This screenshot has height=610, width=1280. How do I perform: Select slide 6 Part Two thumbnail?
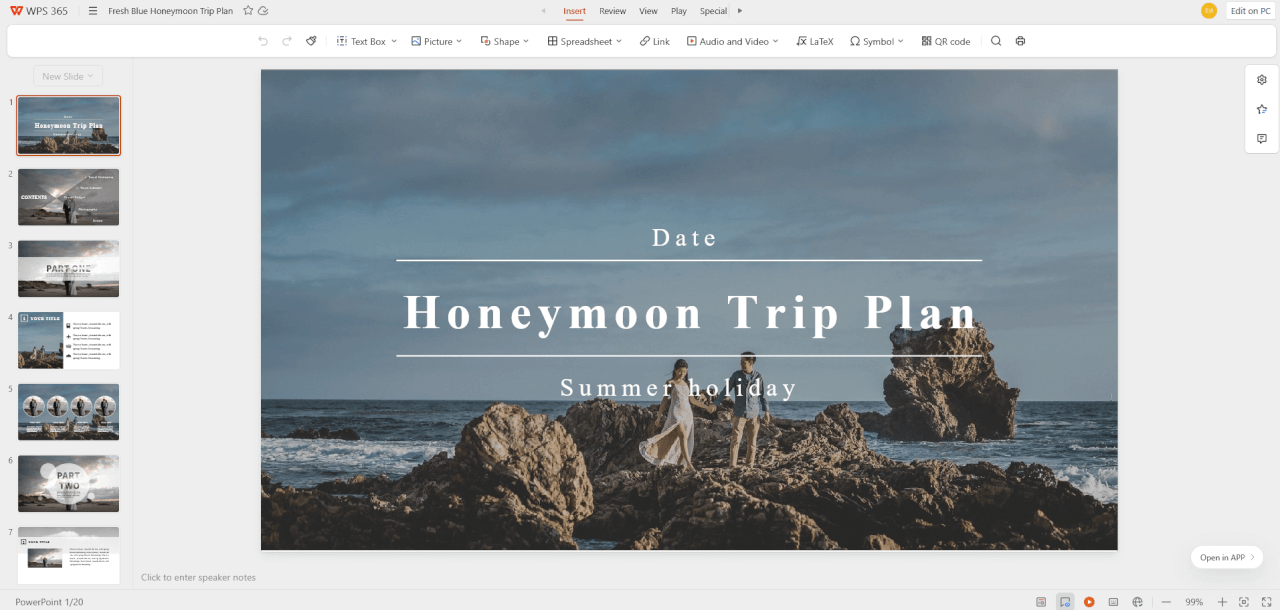point(68,484)
